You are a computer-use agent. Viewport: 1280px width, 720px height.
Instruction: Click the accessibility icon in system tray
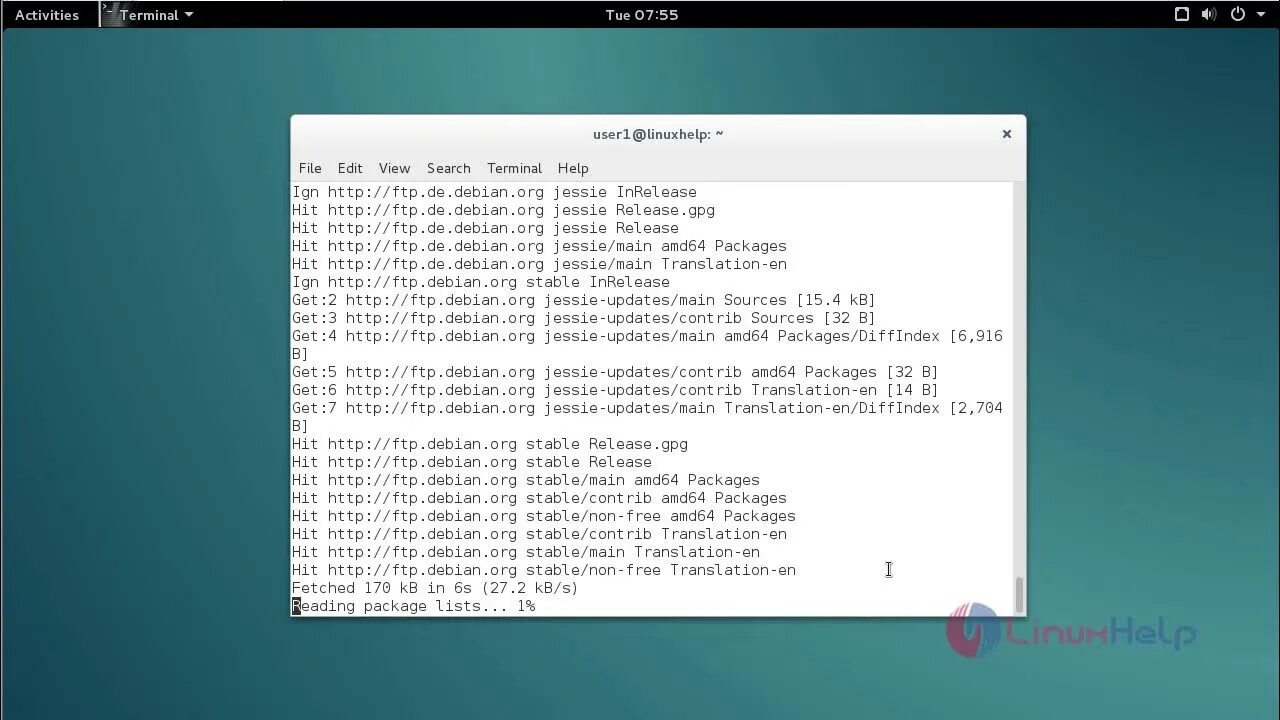pos(1181,14)
